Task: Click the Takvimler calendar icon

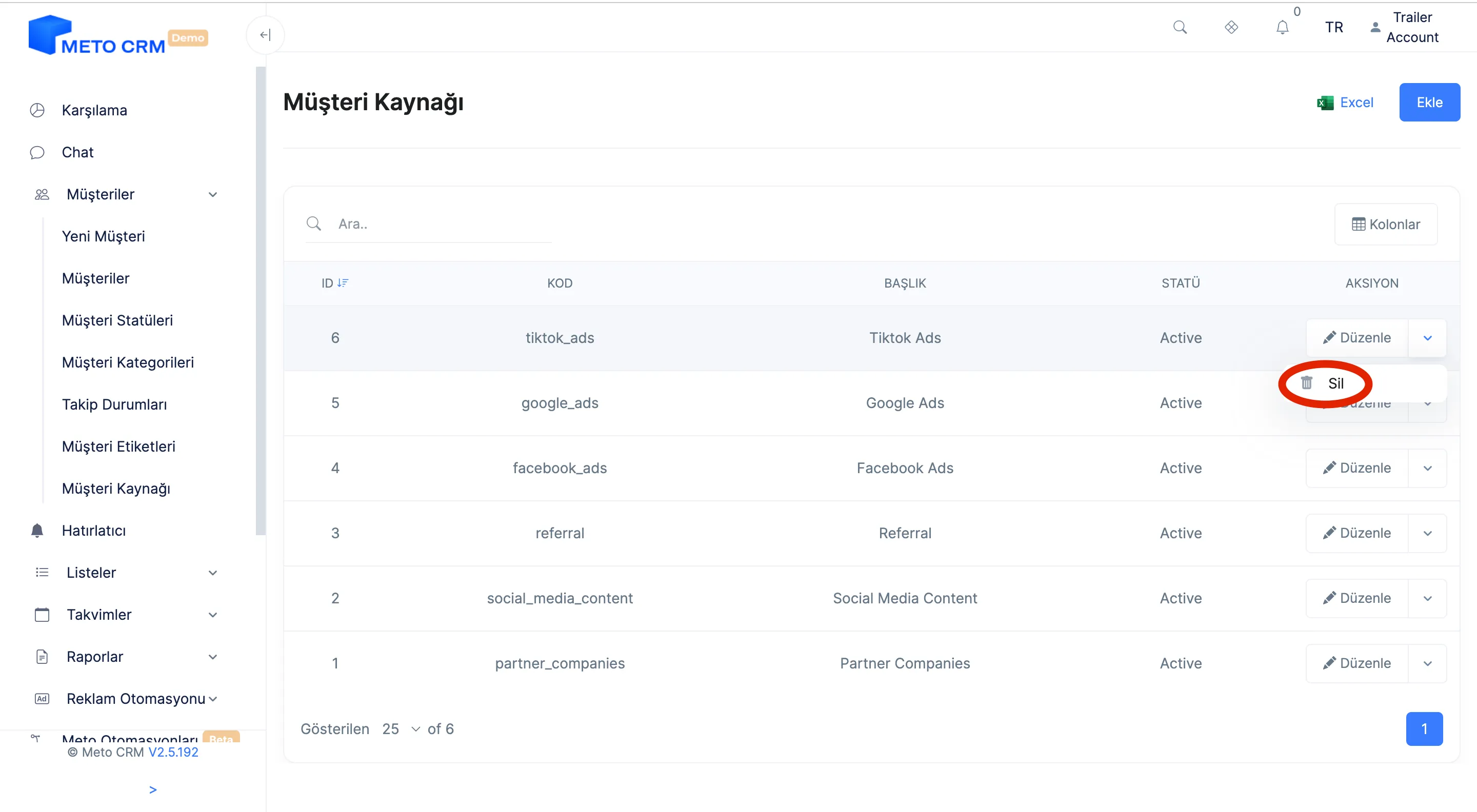Action: [42, 615]
